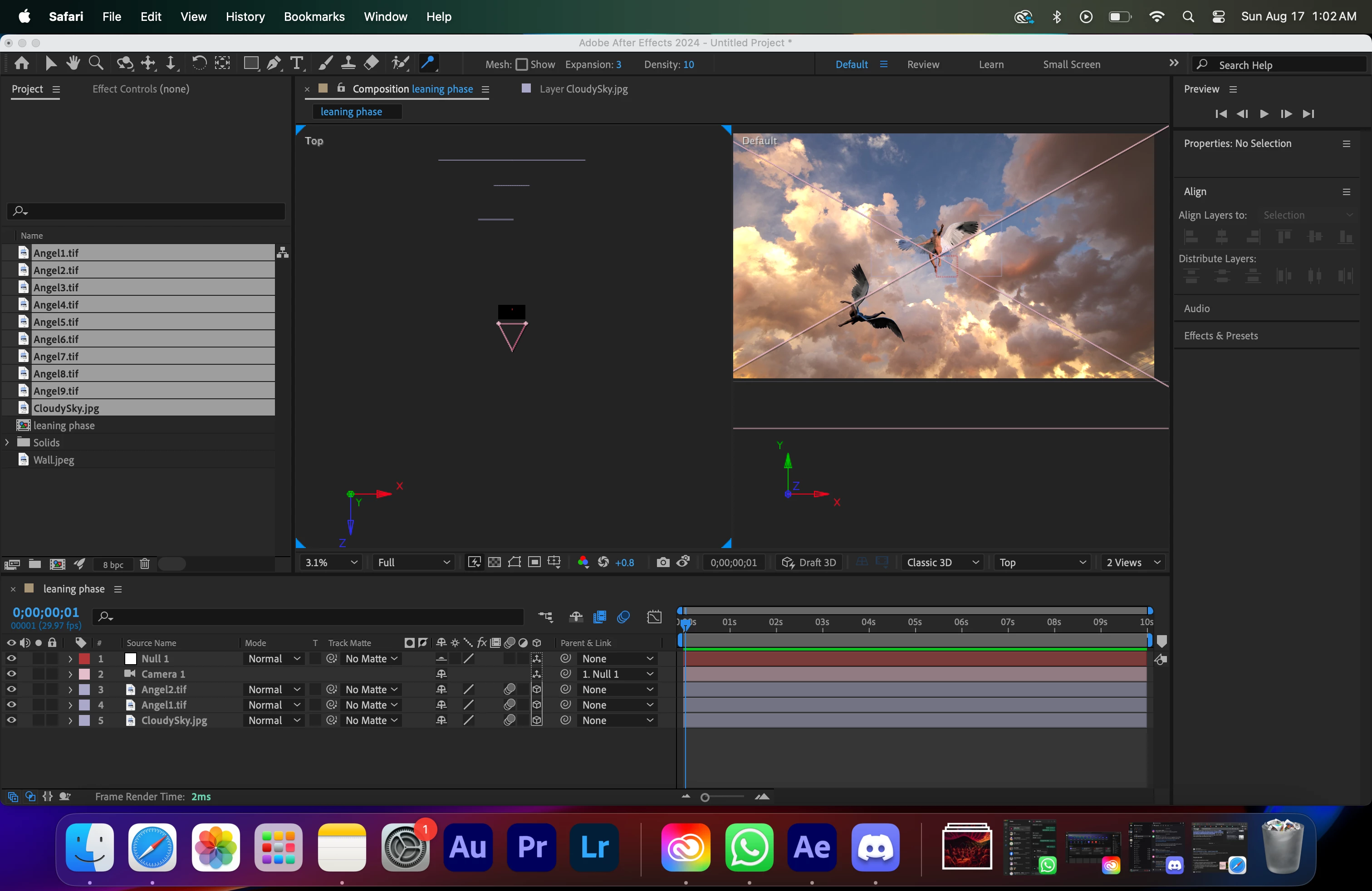Screen dimensions: 1372x891
Task: Delete selected item with trash icon
Action: click(145, 564)
